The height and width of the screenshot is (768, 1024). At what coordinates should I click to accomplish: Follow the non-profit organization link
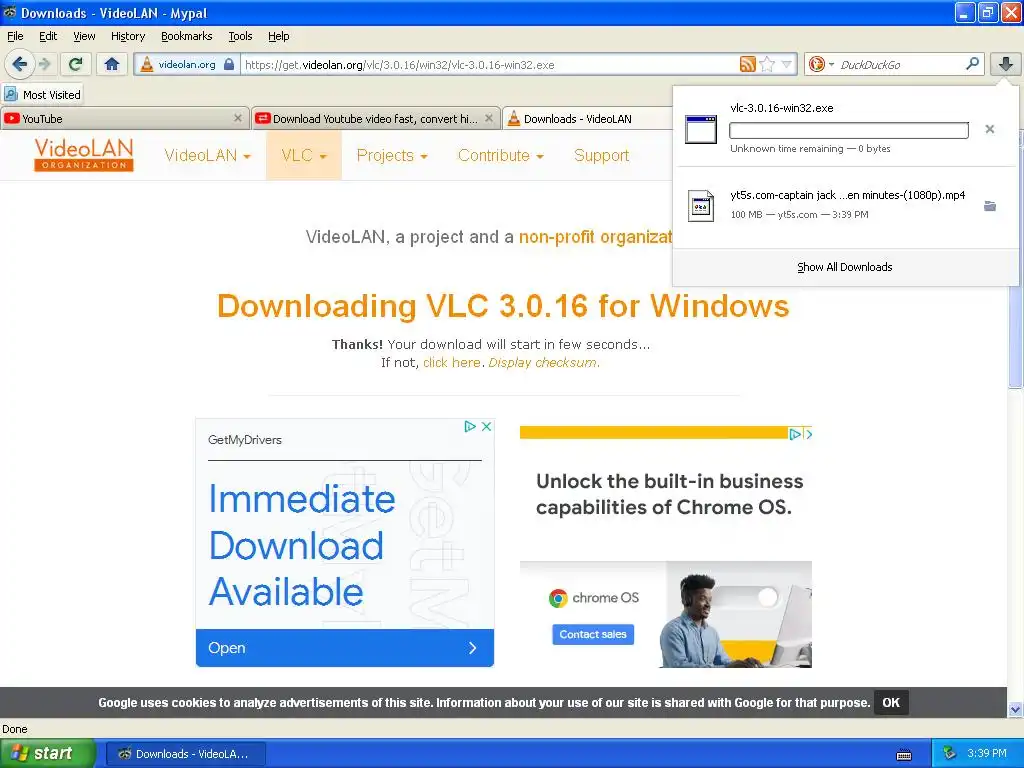596,237
